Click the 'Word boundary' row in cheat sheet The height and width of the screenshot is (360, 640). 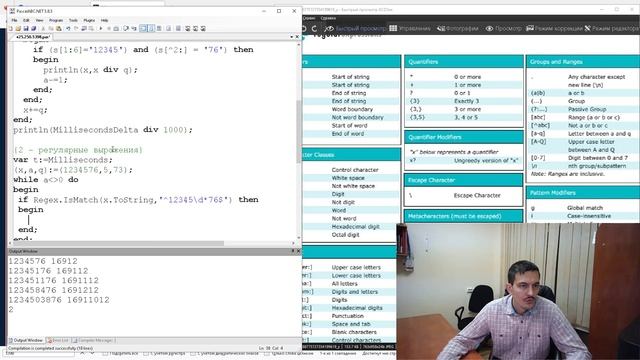click(352, 109)
